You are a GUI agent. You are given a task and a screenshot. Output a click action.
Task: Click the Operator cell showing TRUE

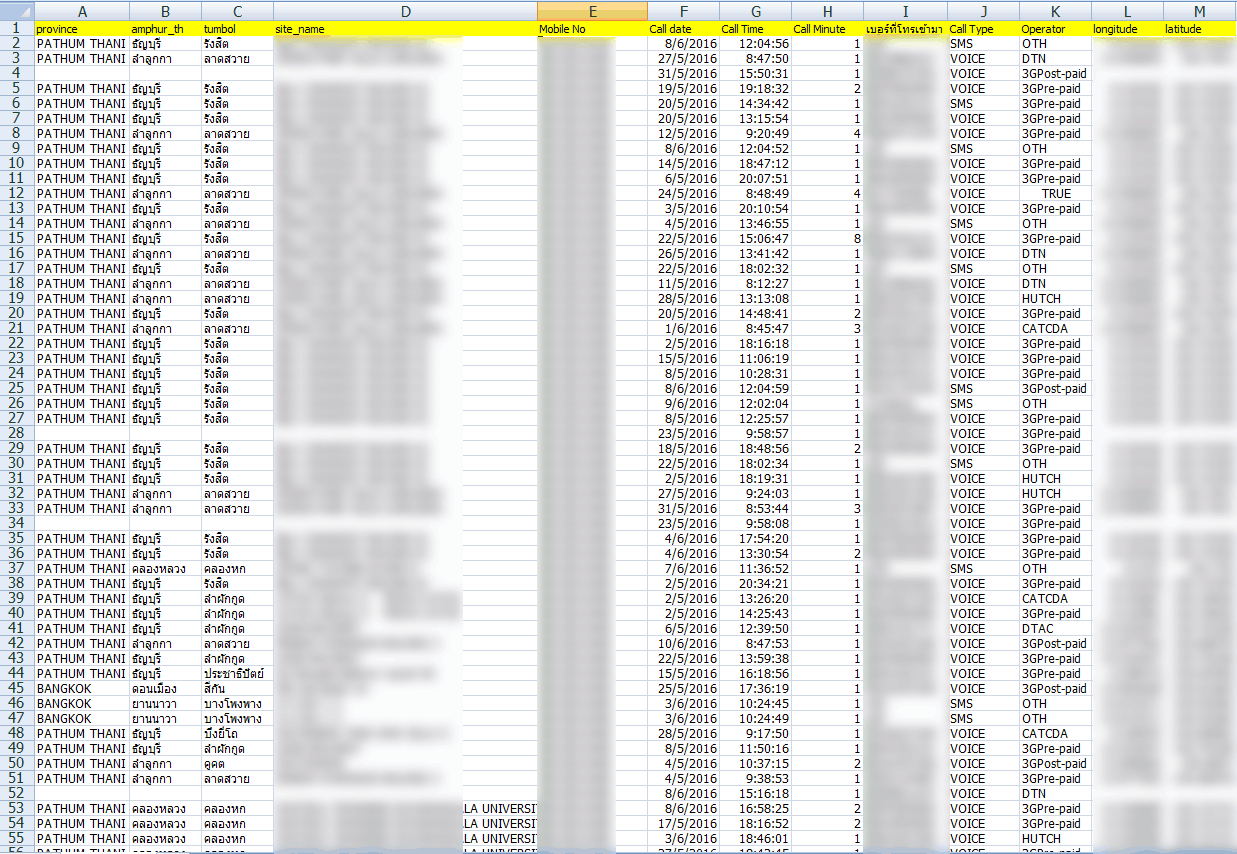coord(1055,194)
